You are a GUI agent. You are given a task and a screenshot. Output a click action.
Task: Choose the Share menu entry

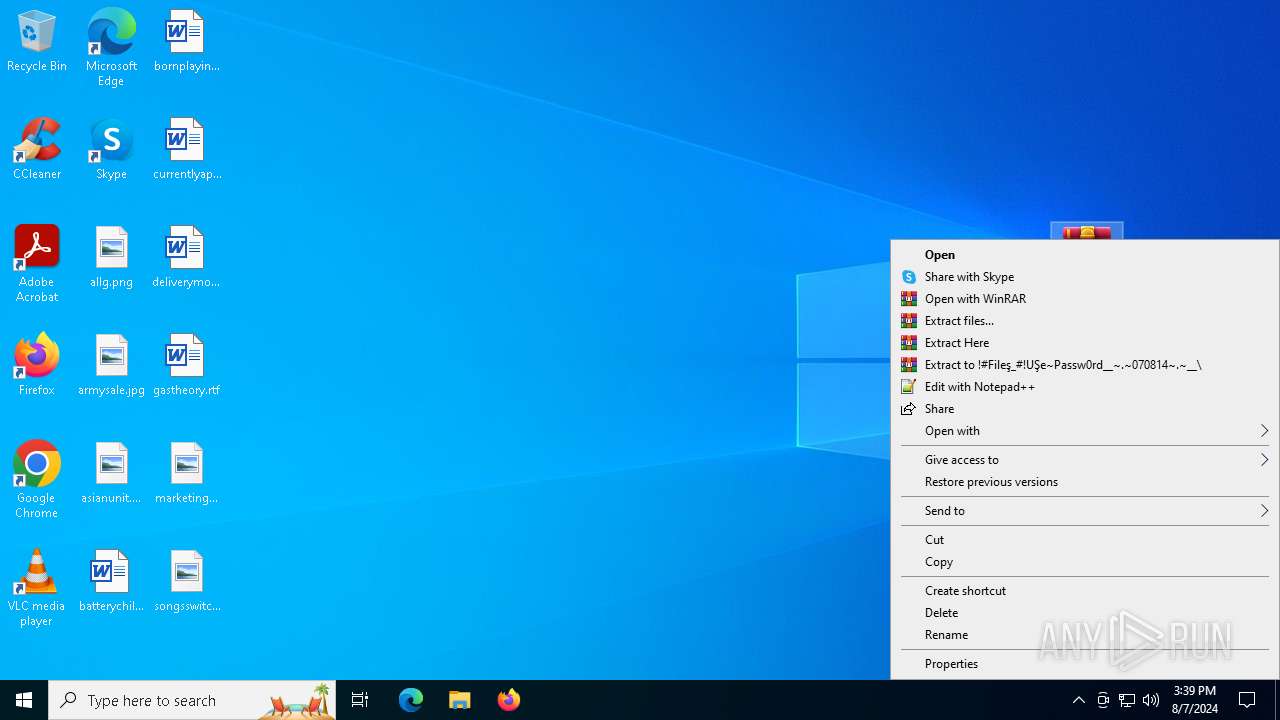[1085, 409]
